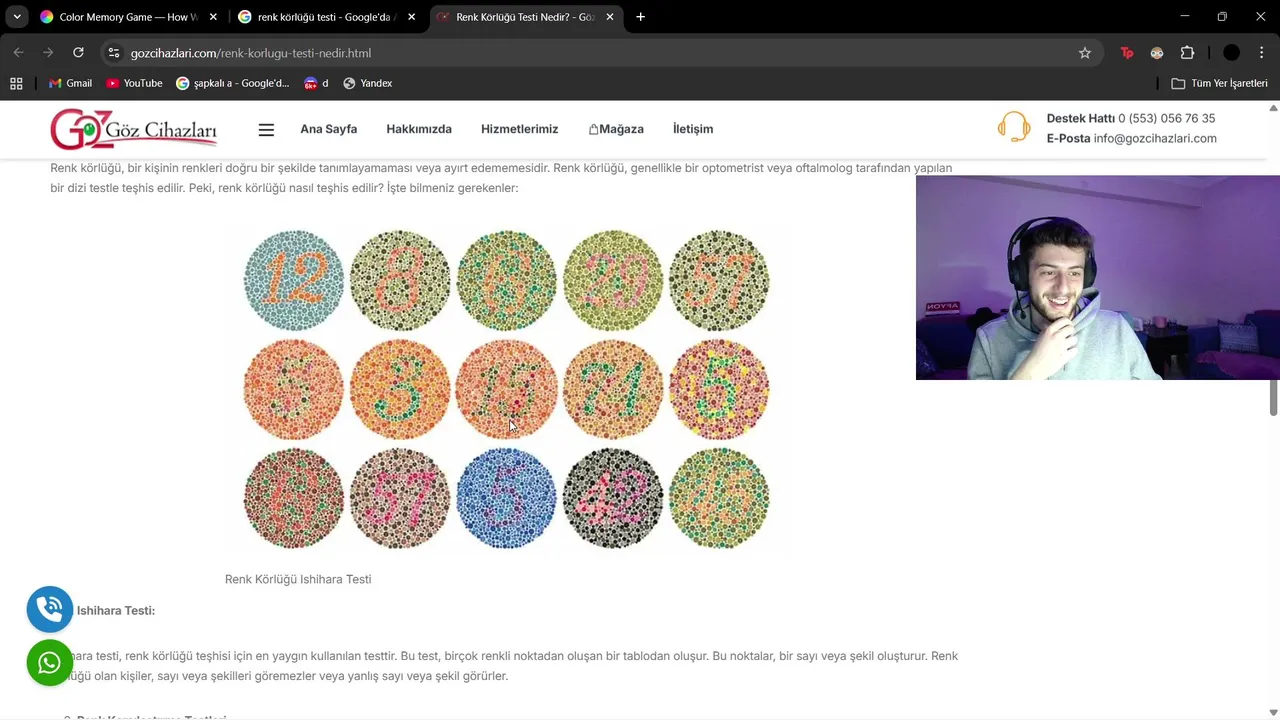Open the profile avatar in the toolbar

pyautogui.click(x=1232, y=53)
